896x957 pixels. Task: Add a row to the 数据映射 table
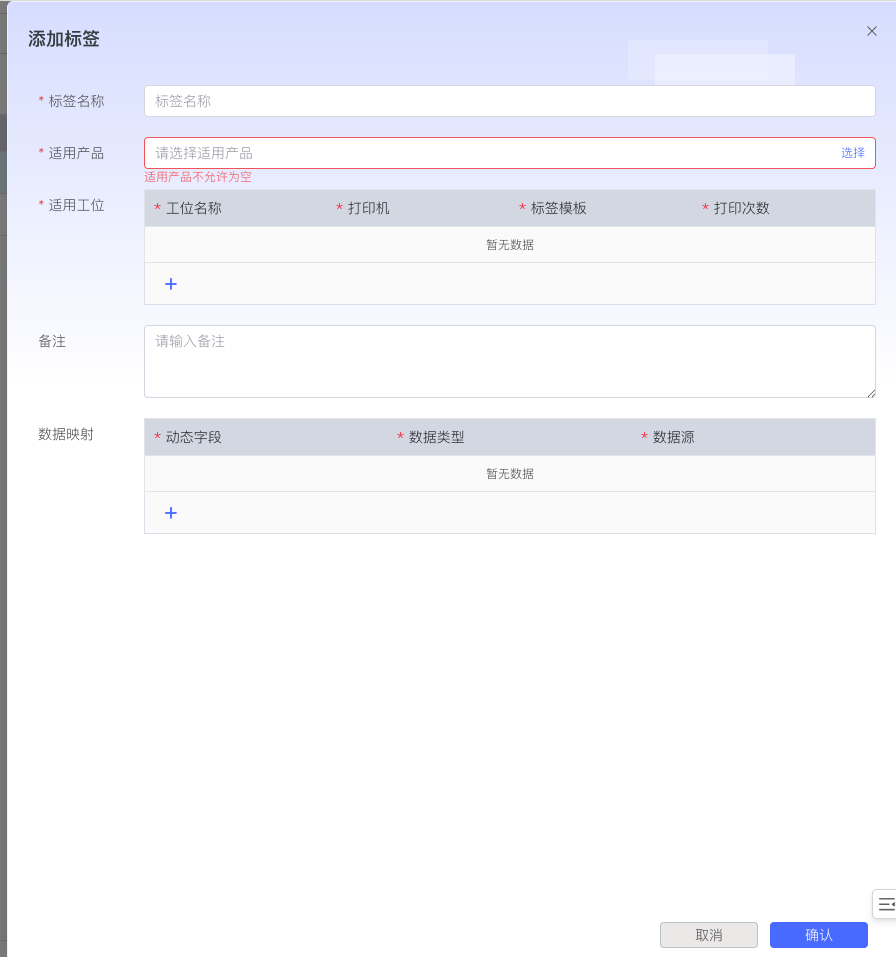click(x=171, y=513)
